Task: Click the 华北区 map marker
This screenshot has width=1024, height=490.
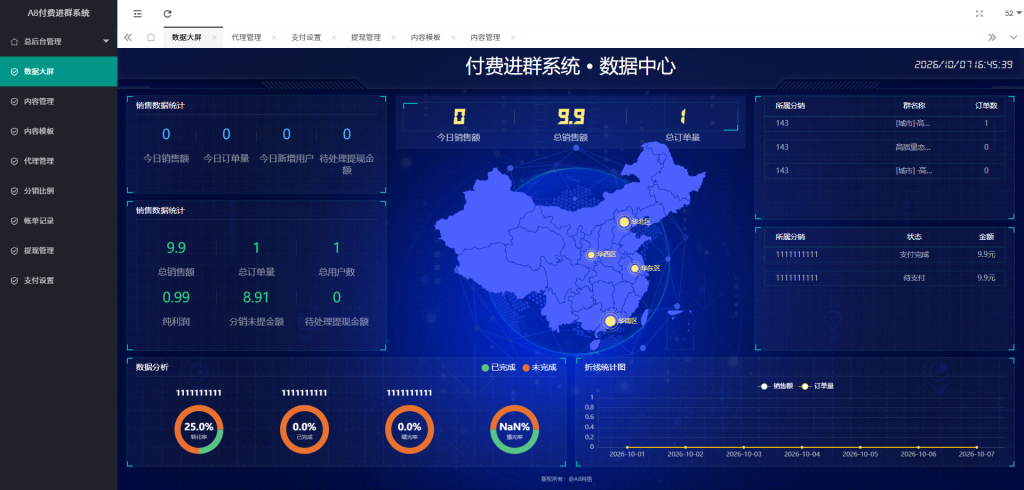Action: point(624,222)
